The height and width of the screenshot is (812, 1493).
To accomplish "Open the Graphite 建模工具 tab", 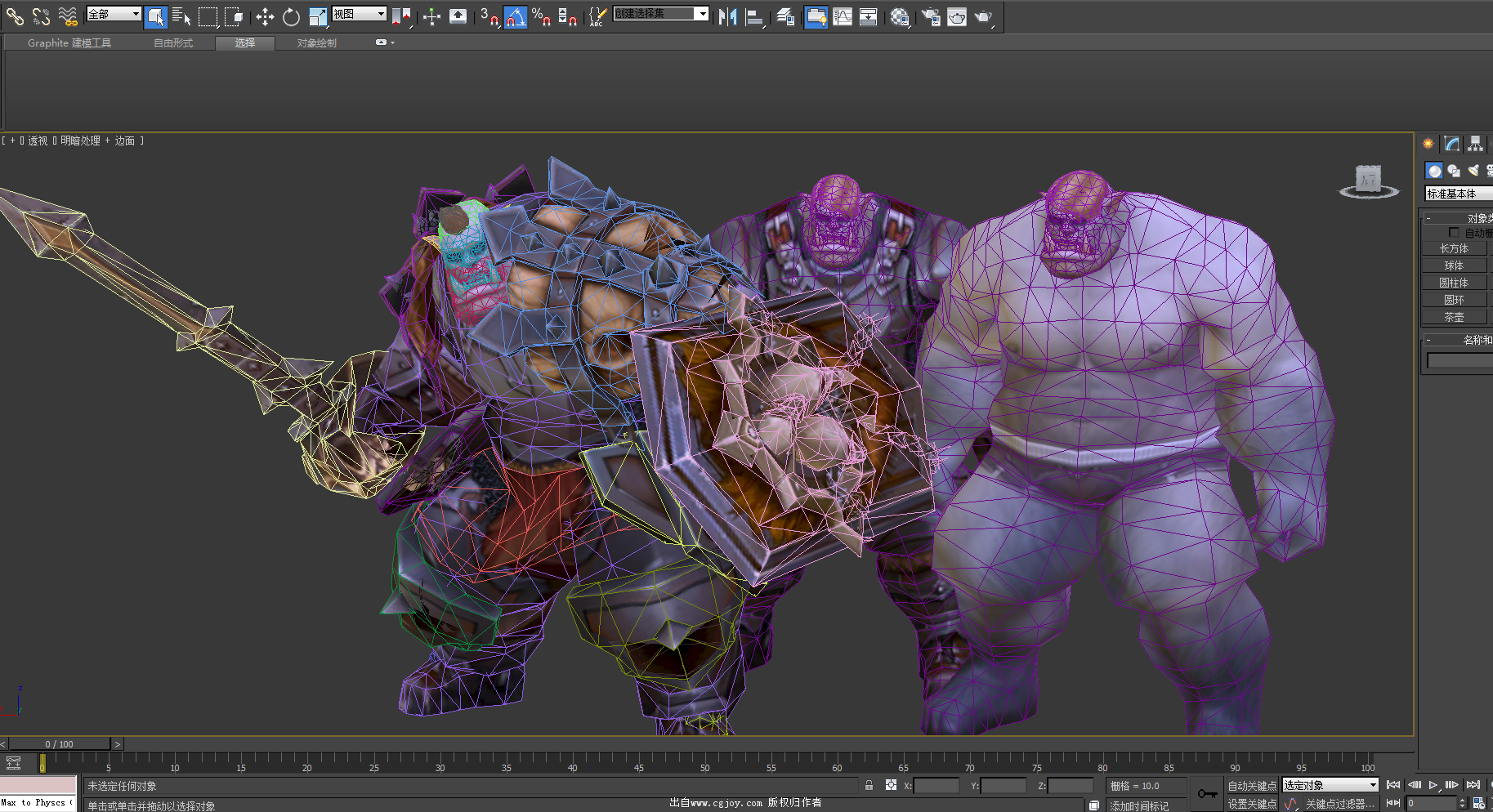I will click(69, 43).
